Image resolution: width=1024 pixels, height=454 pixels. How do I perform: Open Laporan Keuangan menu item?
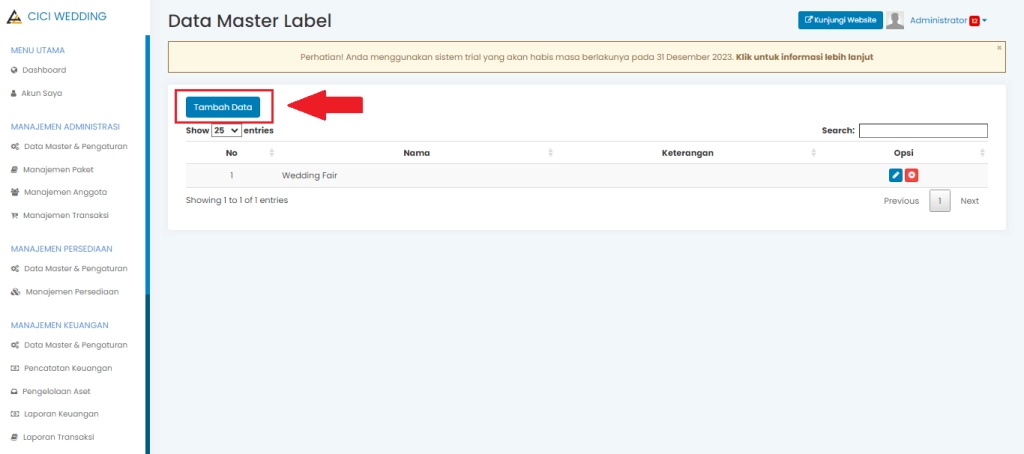pyautogui.click(x=61, y=414)
